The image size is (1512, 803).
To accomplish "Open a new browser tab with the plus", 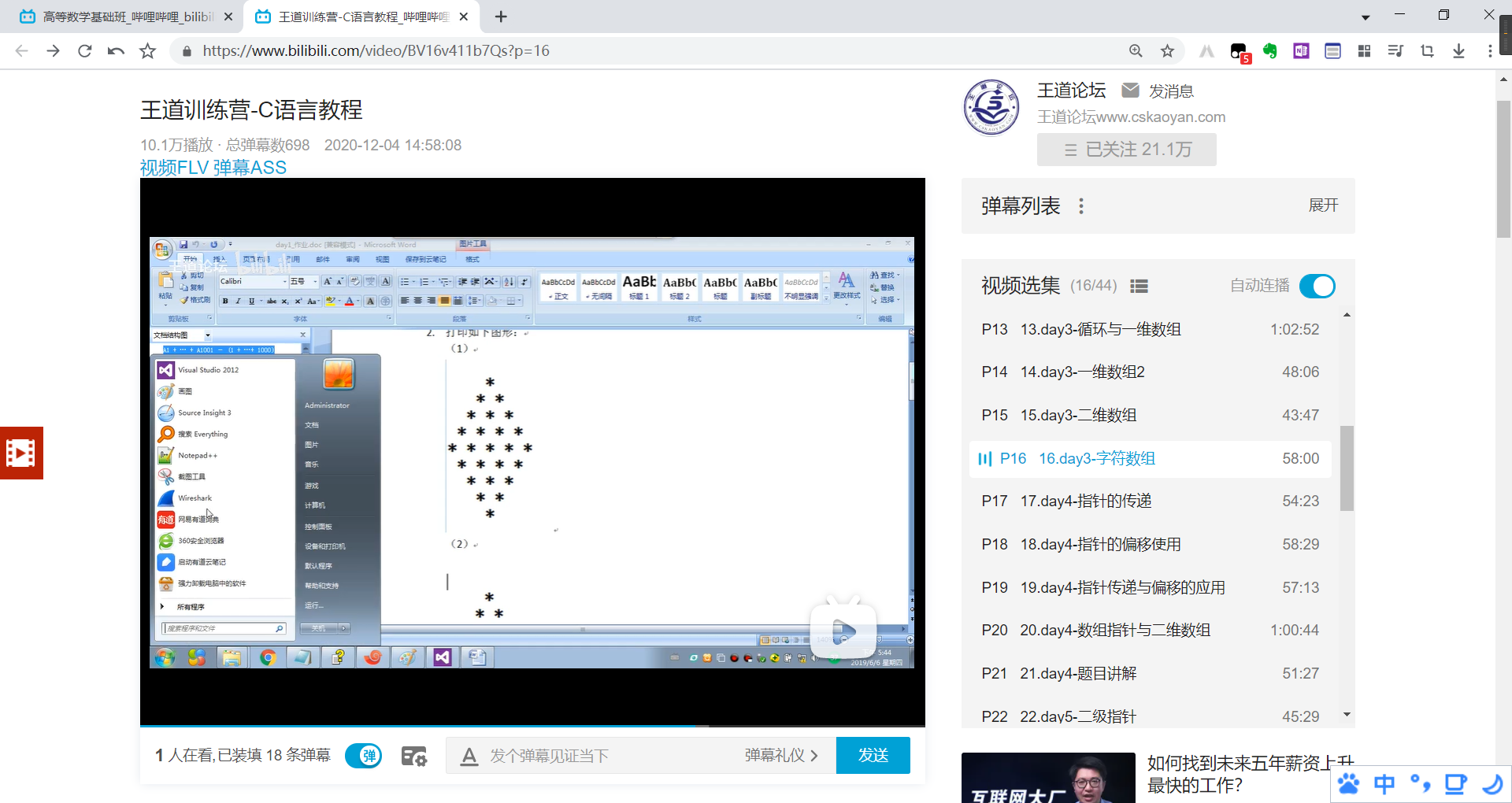I will click(x=501, y=17).
